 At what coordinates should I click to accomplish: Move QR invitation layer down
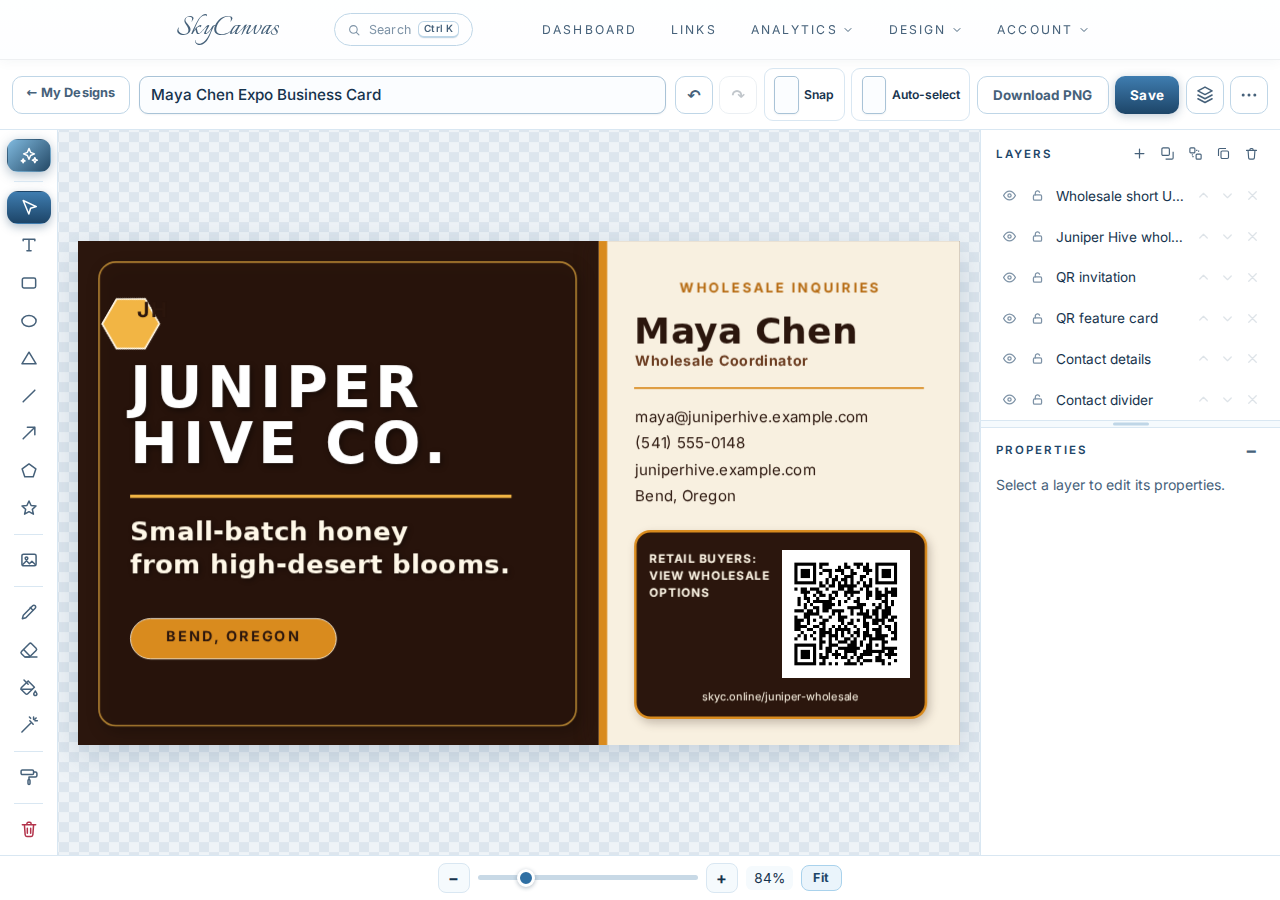(x=1227, y=277)
